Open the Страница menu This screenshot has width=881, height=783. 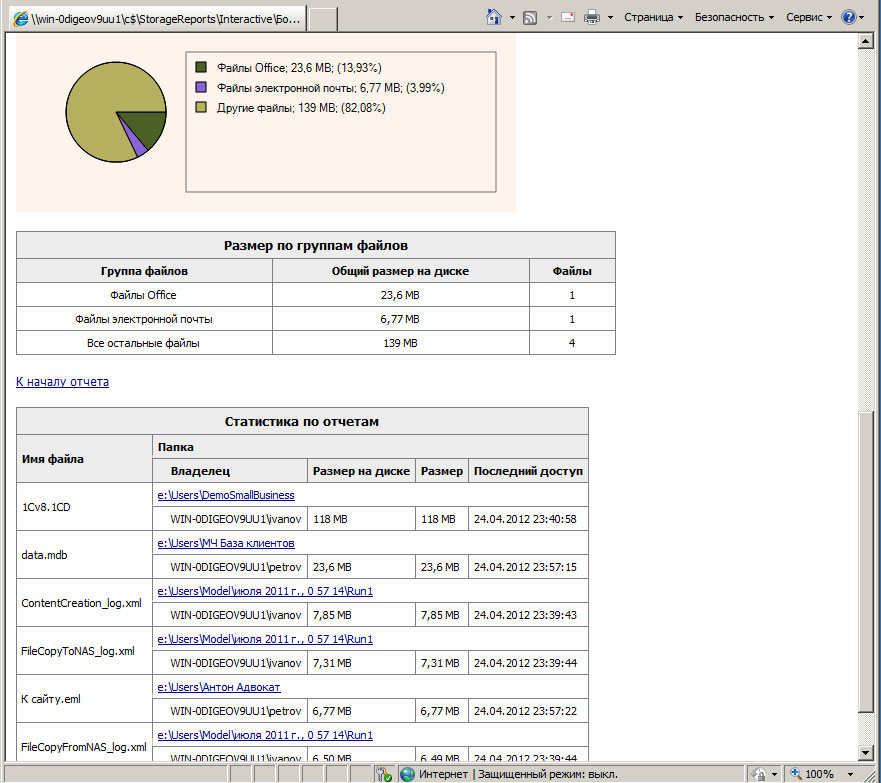[x=653, y=17]
